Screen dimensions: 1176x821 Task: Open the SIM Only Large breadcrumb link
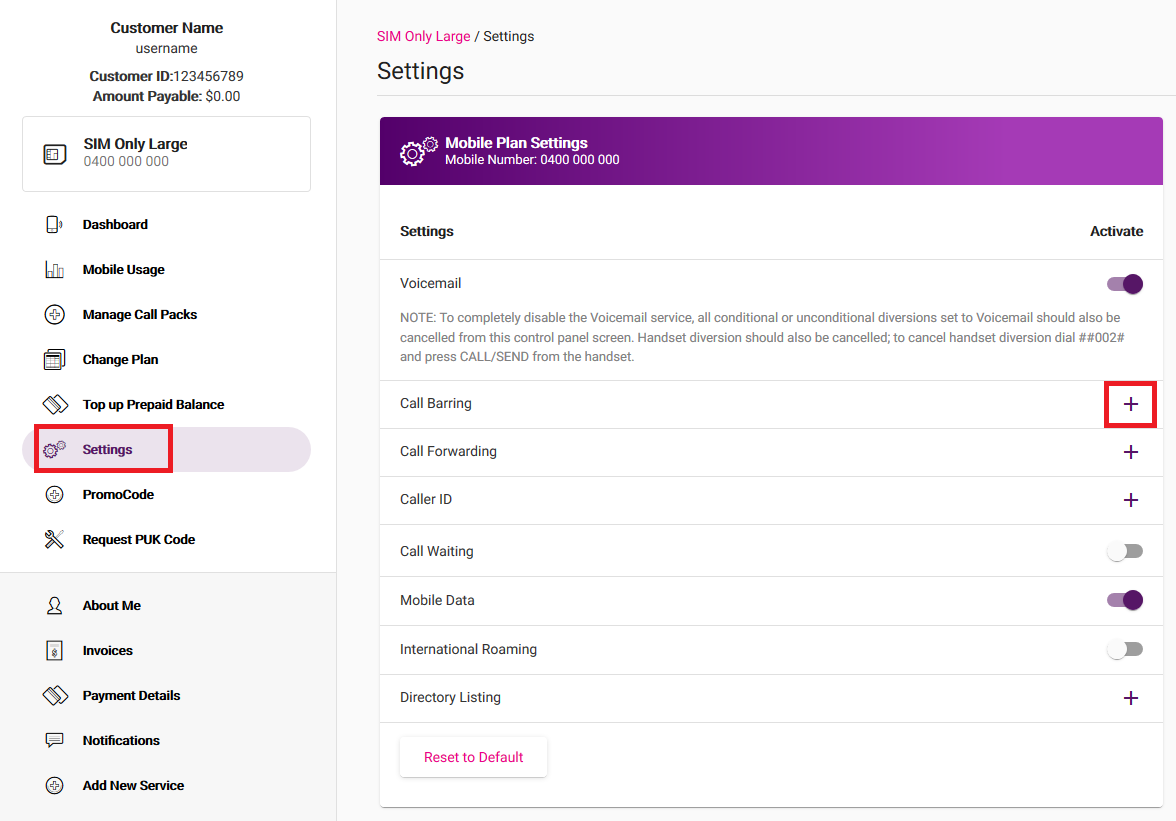[x=423, y=36]
